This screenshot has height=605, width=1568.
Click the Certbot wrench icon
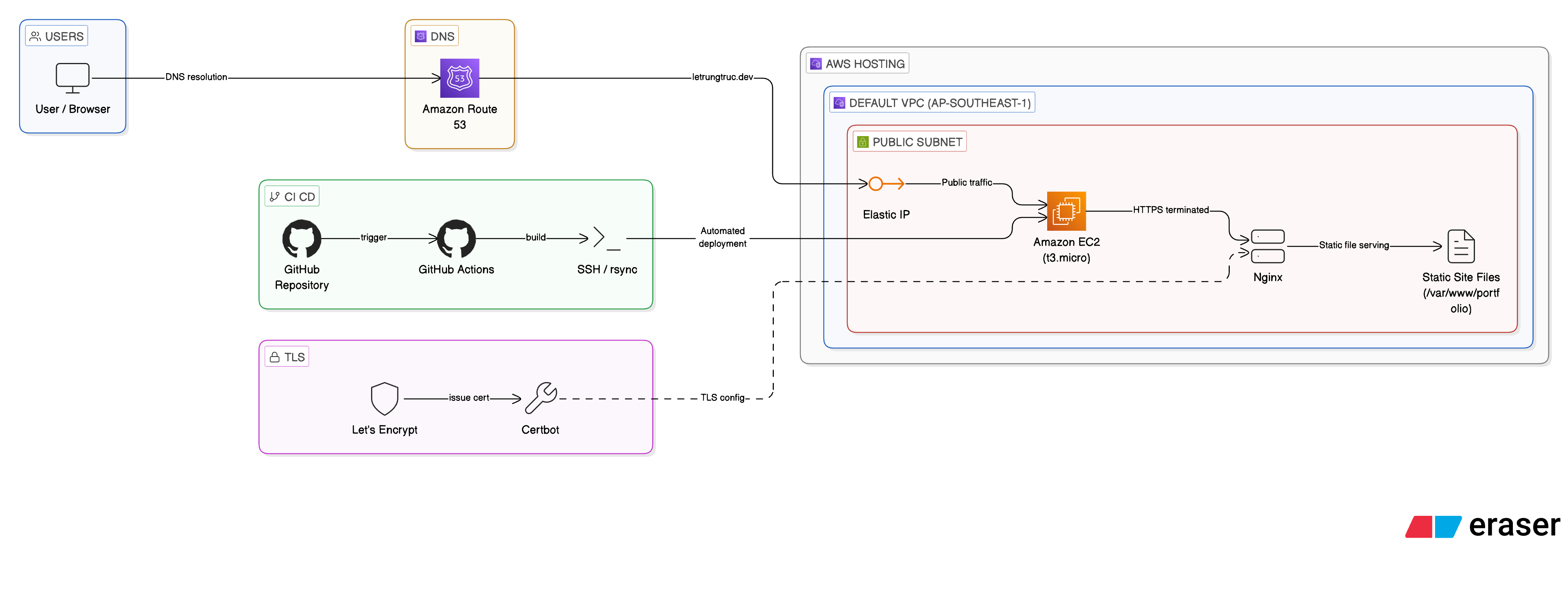click(540, 399)
